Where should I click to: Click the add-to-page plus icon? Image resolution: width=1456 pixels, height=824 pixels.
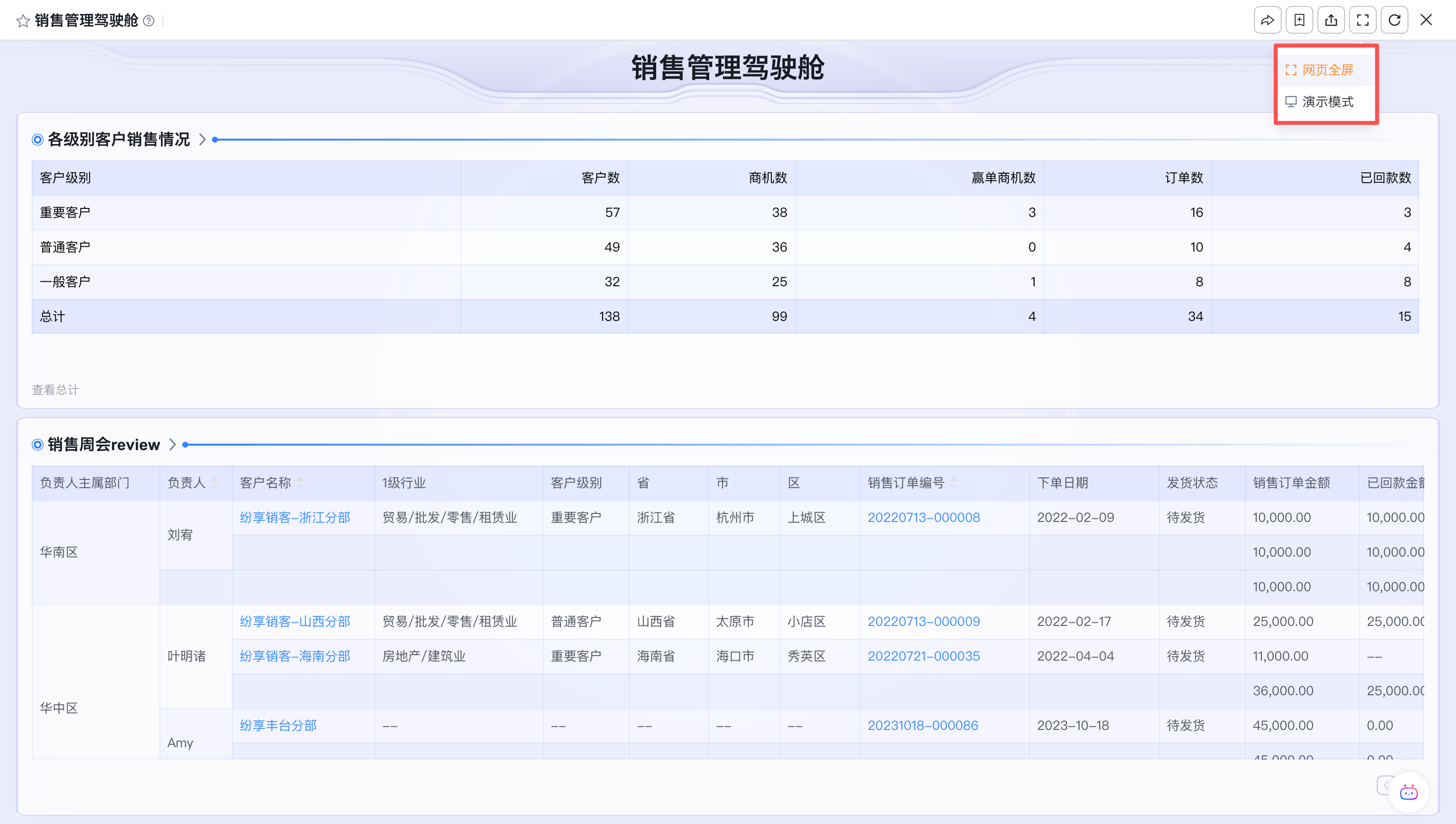pos(1299,20)
